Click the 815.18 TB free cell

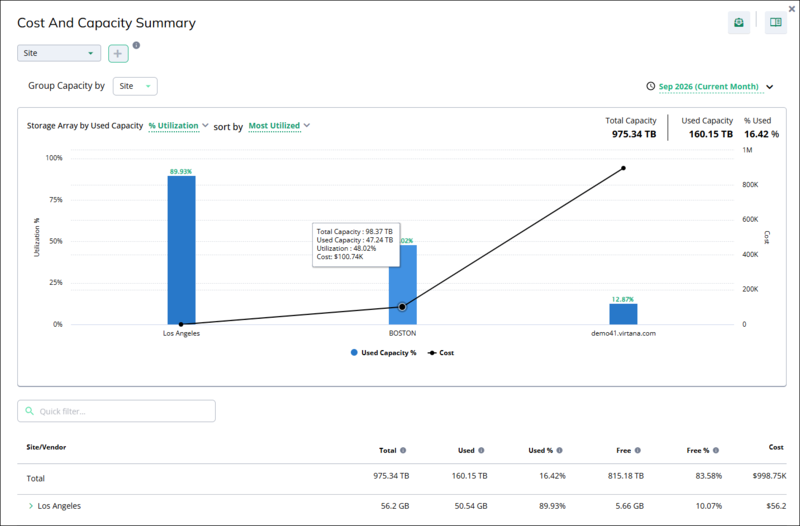tap(626, 475)
